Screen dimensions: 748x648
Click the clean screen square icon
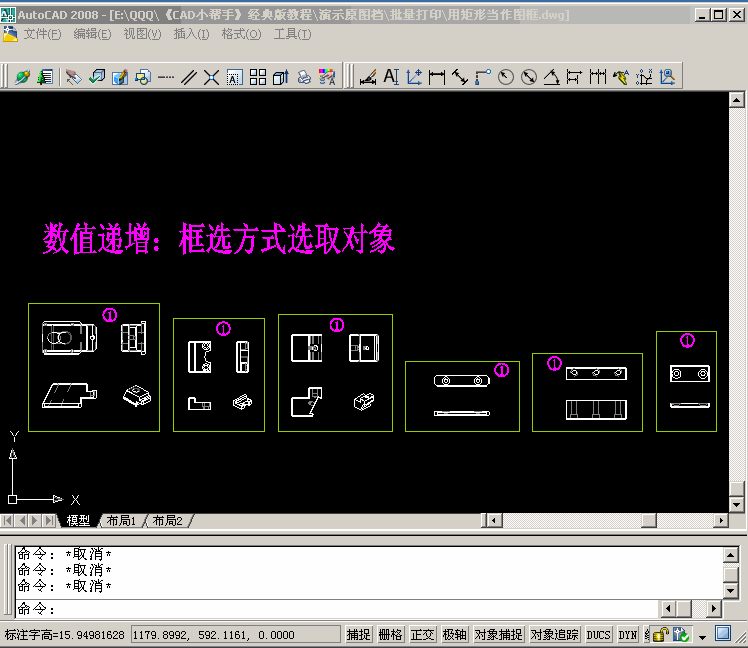point(723,634)
